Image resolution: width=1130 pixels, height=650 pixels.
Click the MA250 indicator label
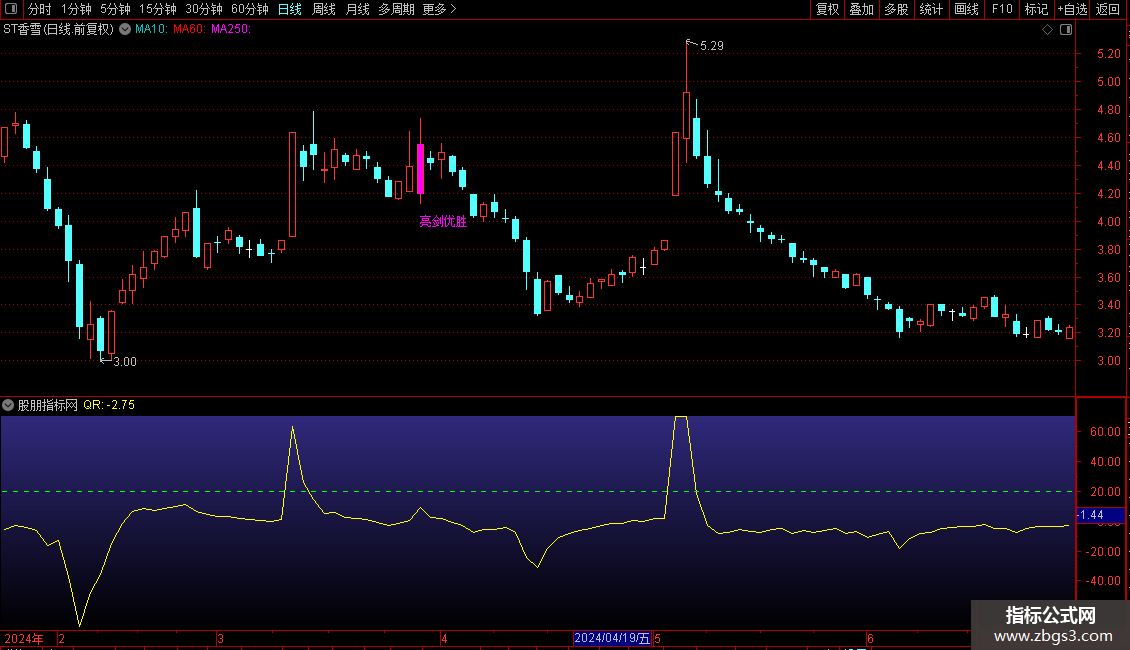coord(231,30)
